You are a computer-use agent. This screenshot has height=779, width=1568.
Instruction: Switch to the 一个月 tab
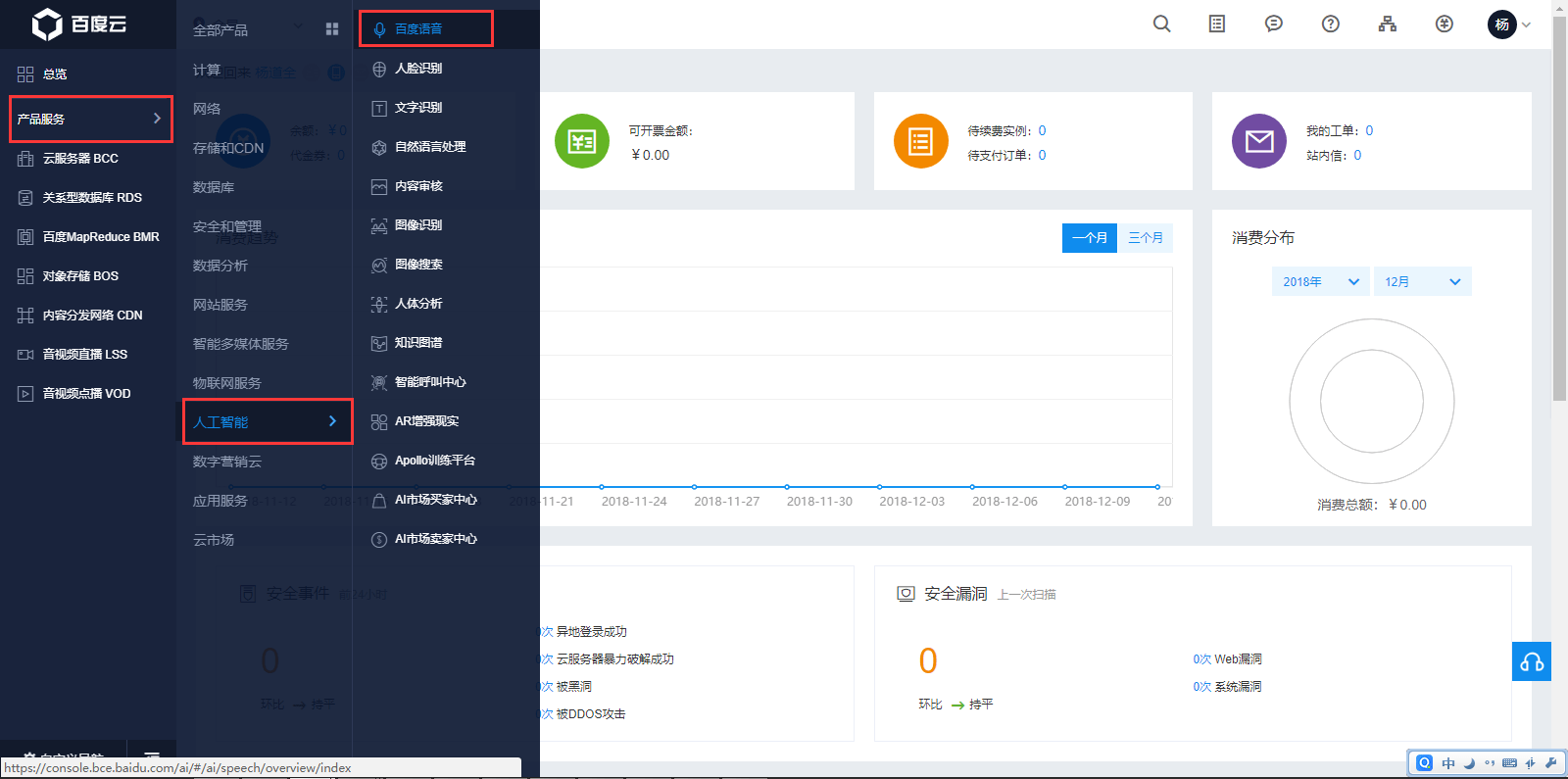[x=1090, y=238]
